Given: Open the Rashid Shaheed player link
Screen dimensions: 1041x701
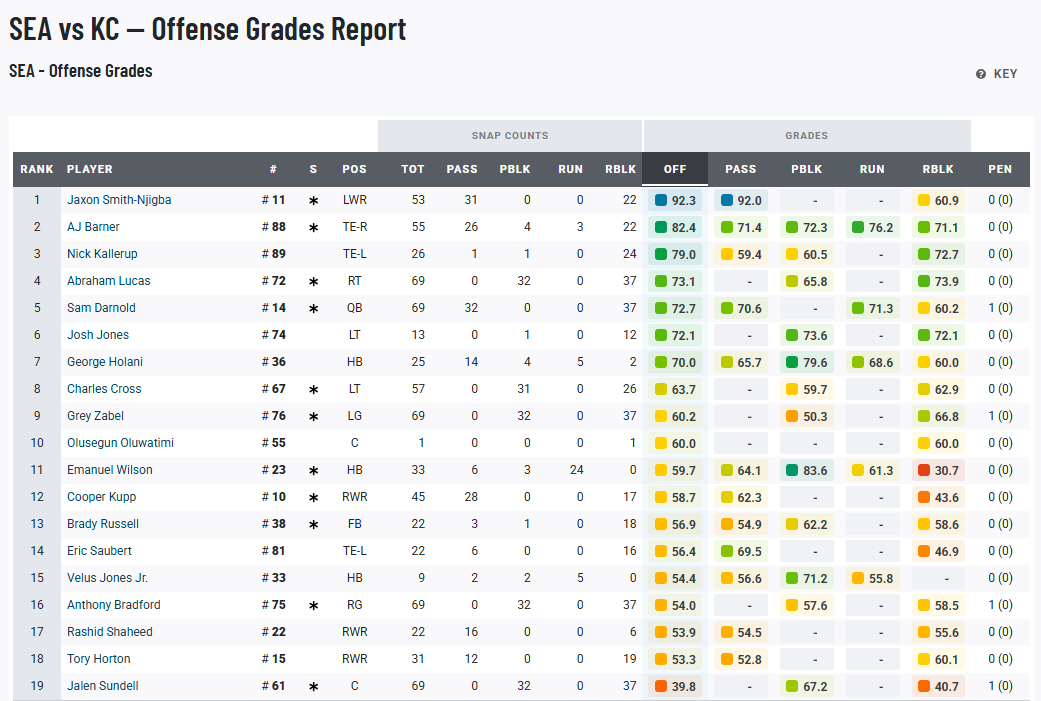Looking at the screenshot, I should pyautogui.click(x=110, y=632).
